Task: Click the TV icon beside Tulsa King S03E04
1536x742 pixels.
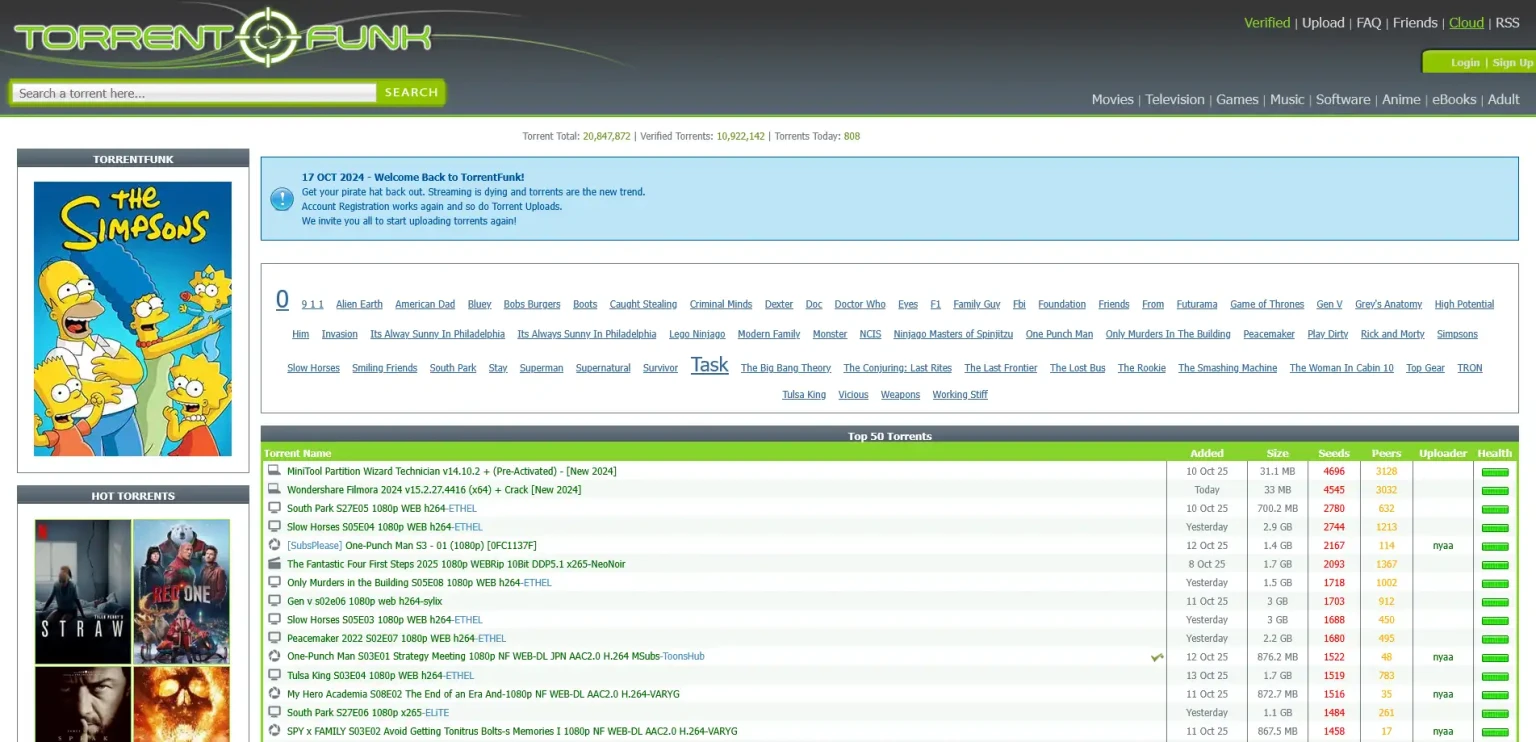Action: pos(274,675)
